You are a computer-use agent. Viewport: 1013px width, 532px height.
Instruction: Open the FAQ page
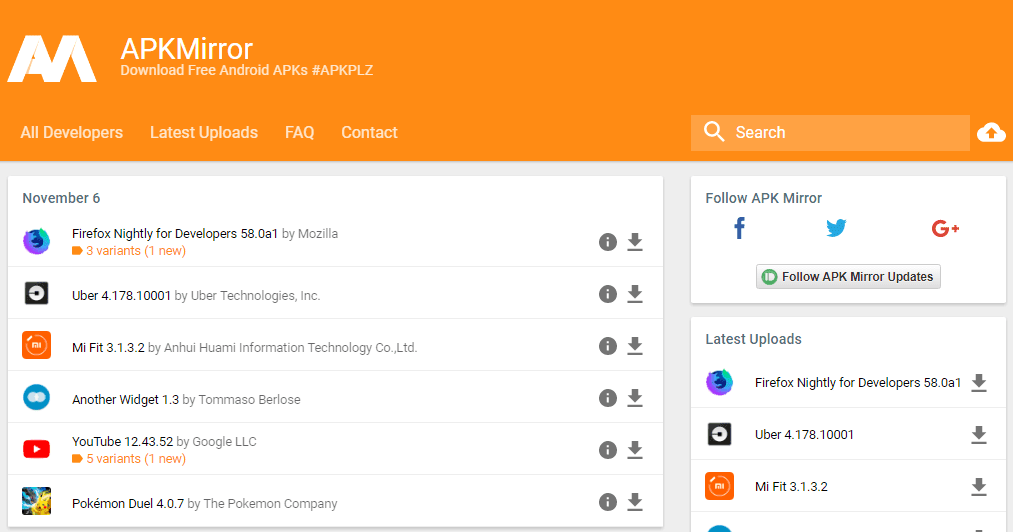(300, 133)
